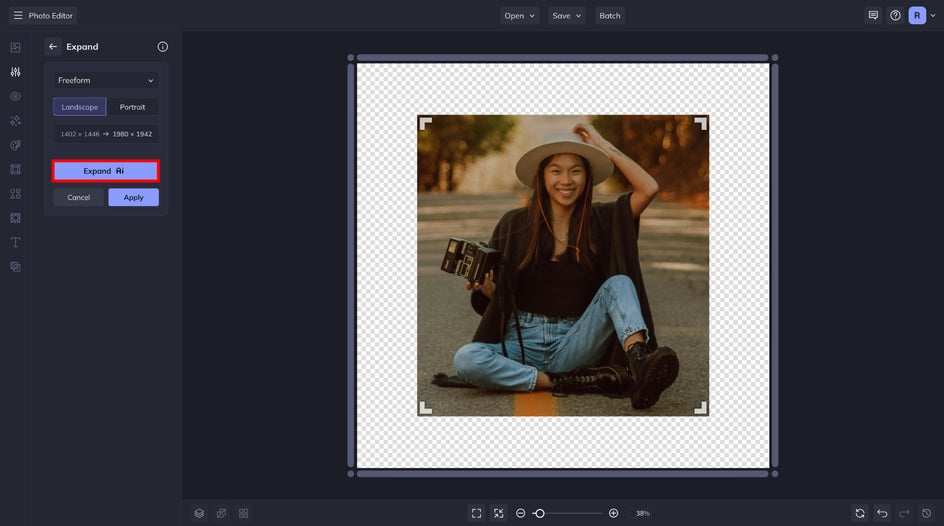
Task: Open the layers panel icon at bottom
Action: [199, 513]
